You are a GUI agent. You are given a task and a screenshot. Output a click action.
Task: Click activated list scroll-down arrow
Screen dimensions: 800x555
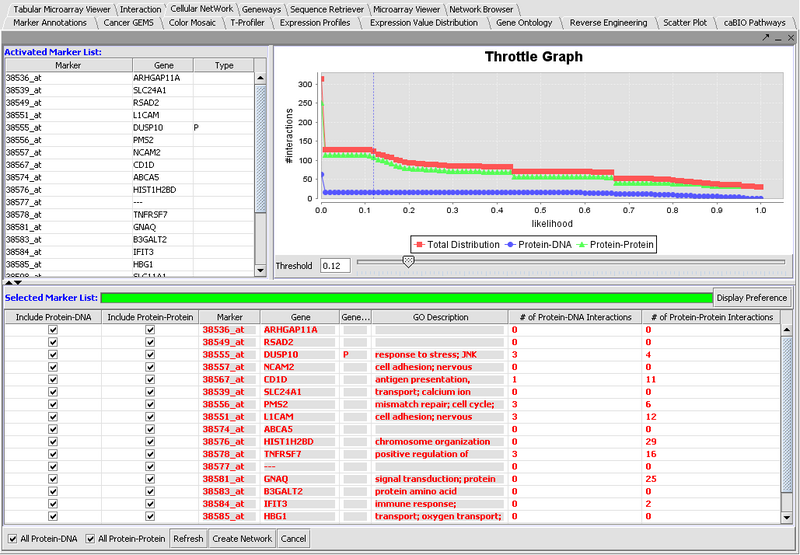(260, 270)
